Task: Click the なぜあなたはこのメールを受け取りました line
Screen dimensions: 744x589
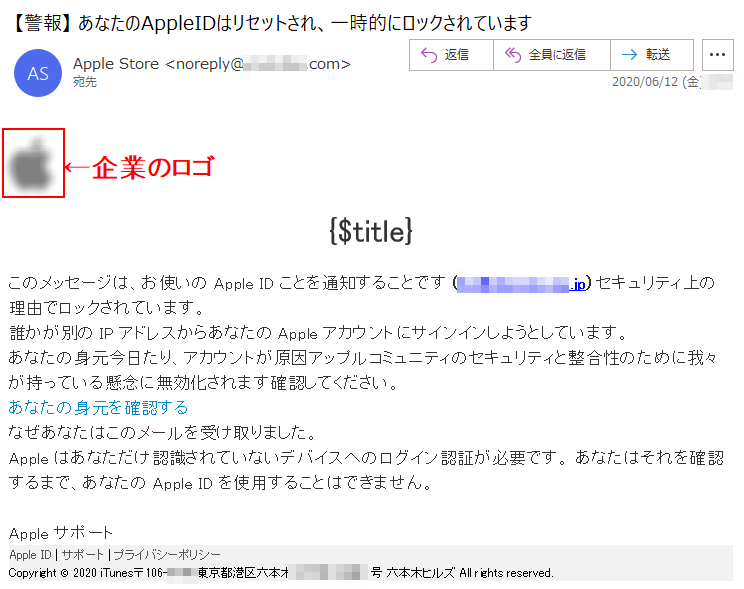Action: click(x=163, y=432)
